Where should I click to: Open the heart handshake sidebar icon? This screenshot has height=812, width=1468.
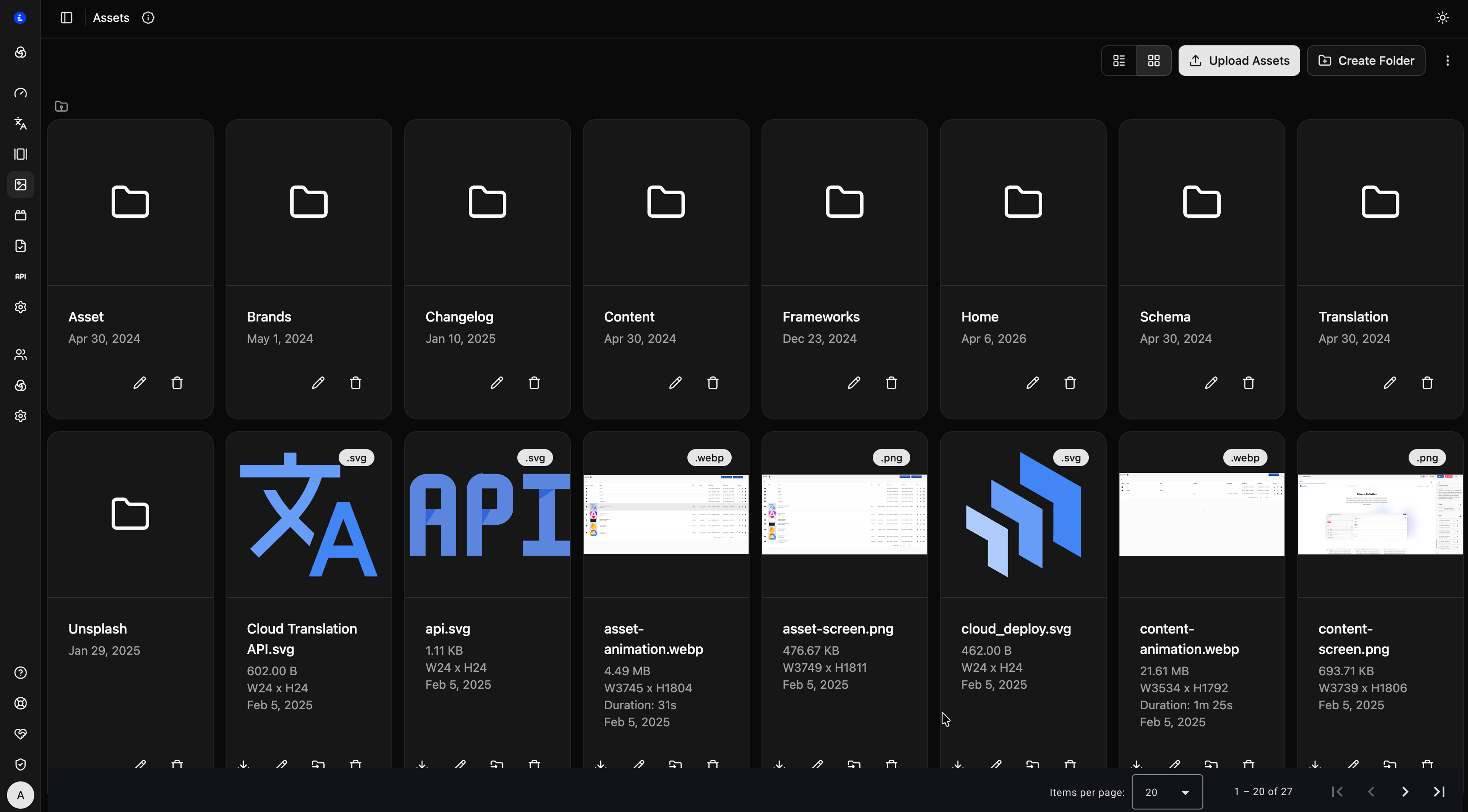tap(21, 734)
